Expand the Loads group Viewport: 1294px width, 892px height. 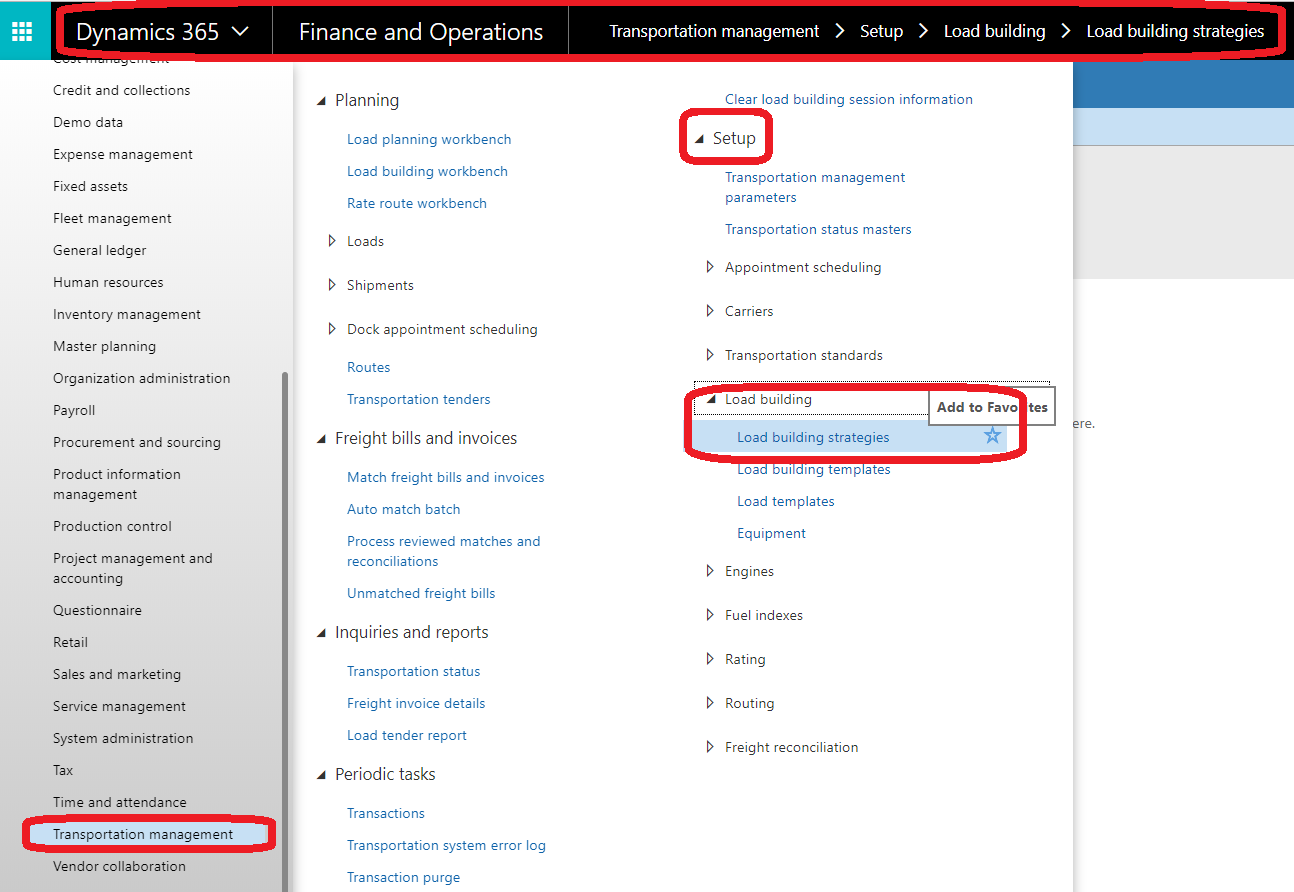pyautogui.click(x=332, y=241)
